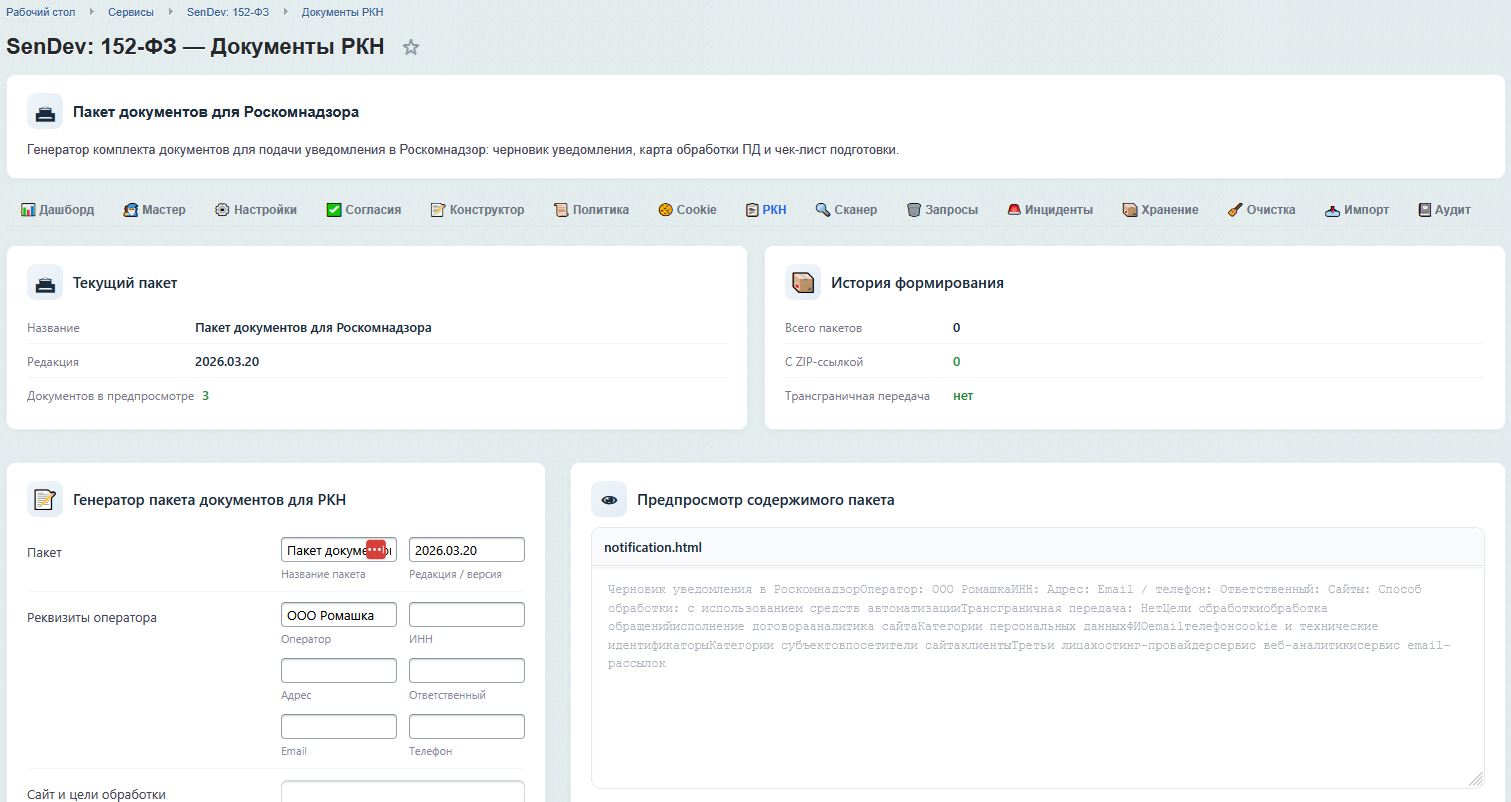Open the Настройки tab

tap(256, 209)
